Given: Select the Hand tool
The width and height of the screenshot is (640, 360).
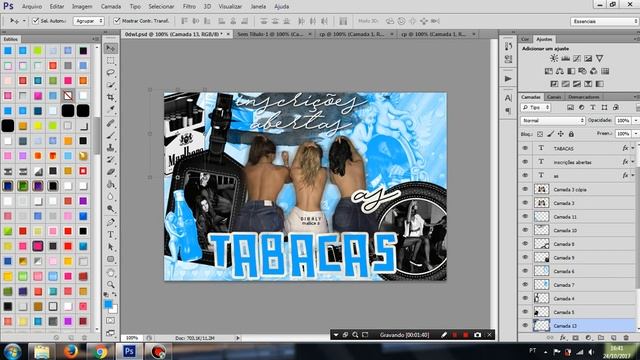Looking at the screenshot, I should click(x=110, y=272).
